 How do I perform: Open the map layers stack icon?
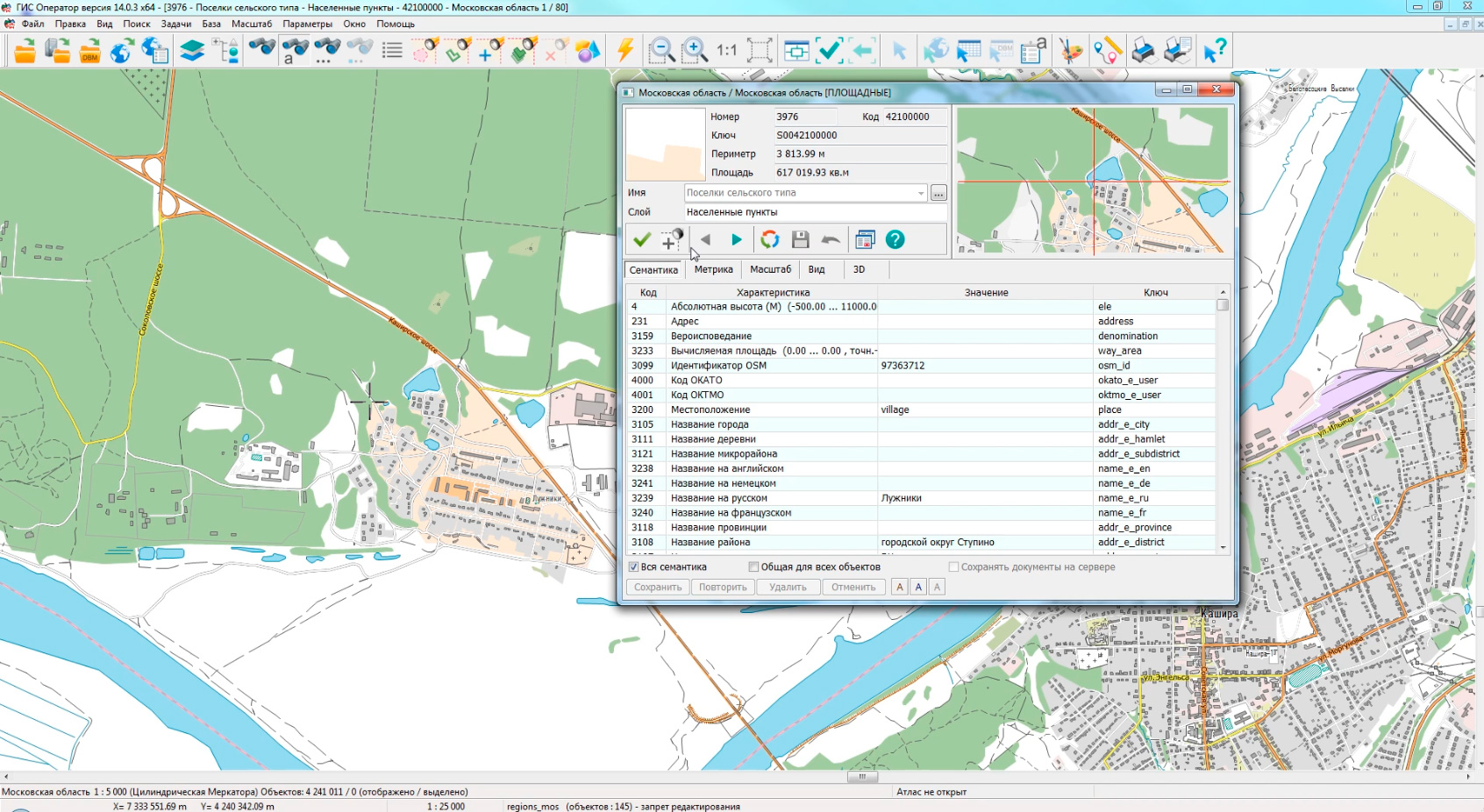pyautogui.click(x=192, y=50)
